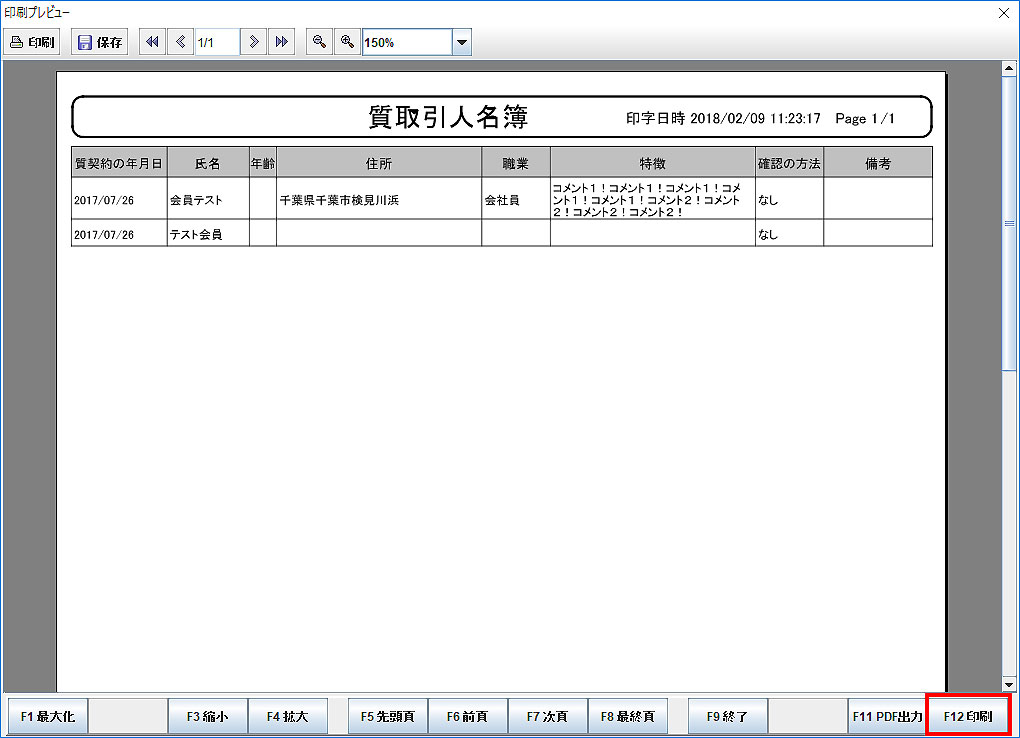Screen dimensions: 1020x738
Task: Click the vertical scrollbar down arrow
Action: (x=1008, y=684)
